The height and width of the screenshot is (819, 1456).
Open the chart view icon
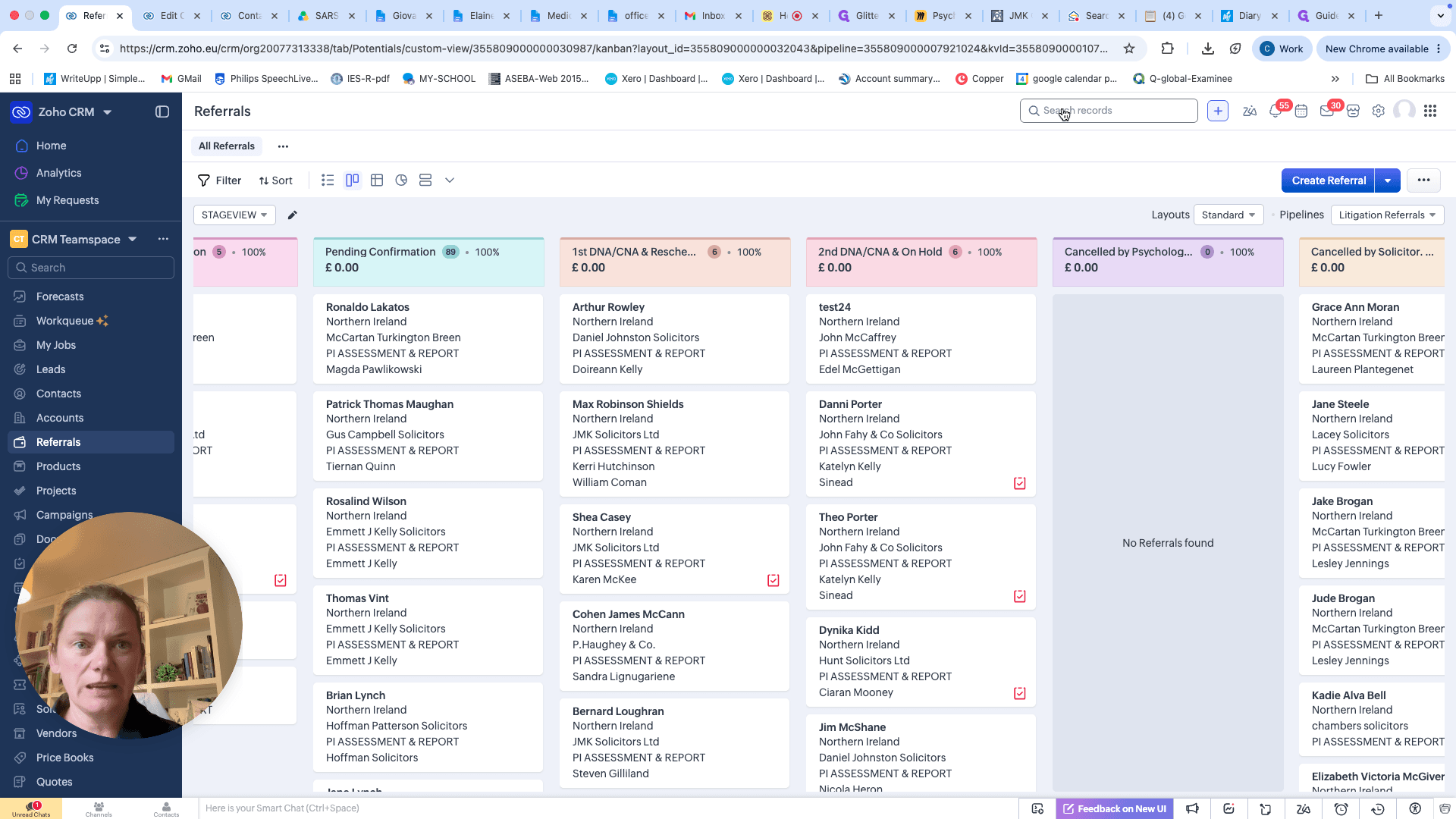point(401,180)
